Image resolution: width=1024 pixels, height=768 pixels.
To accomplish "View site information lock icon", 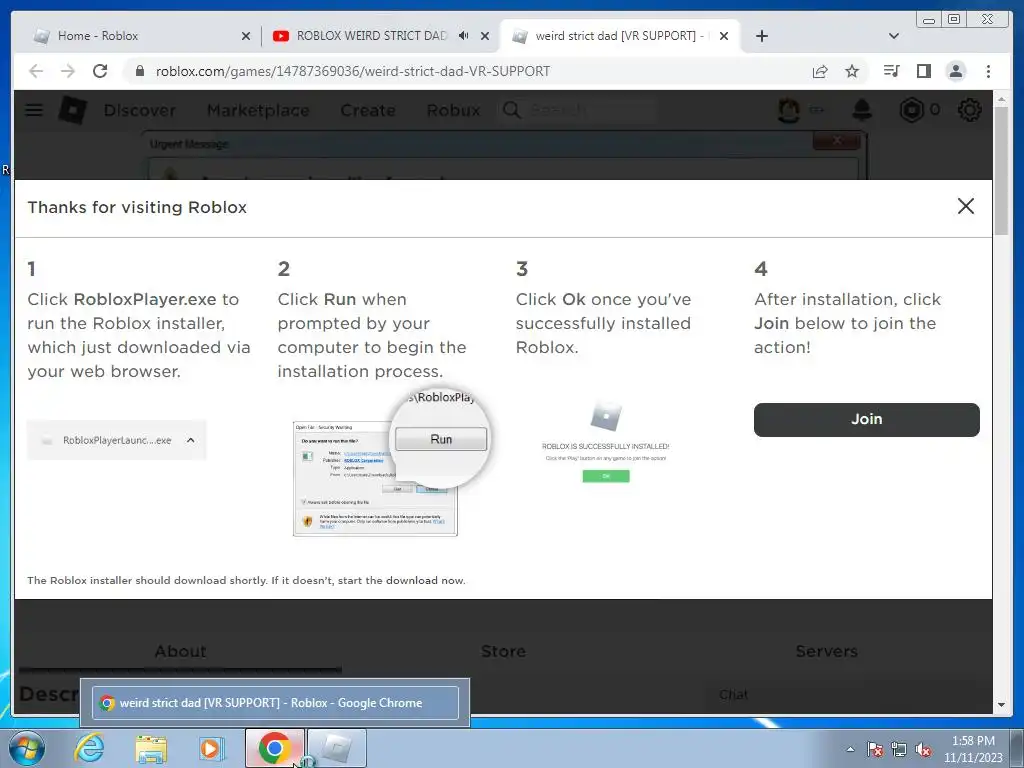I will point(139,71).
